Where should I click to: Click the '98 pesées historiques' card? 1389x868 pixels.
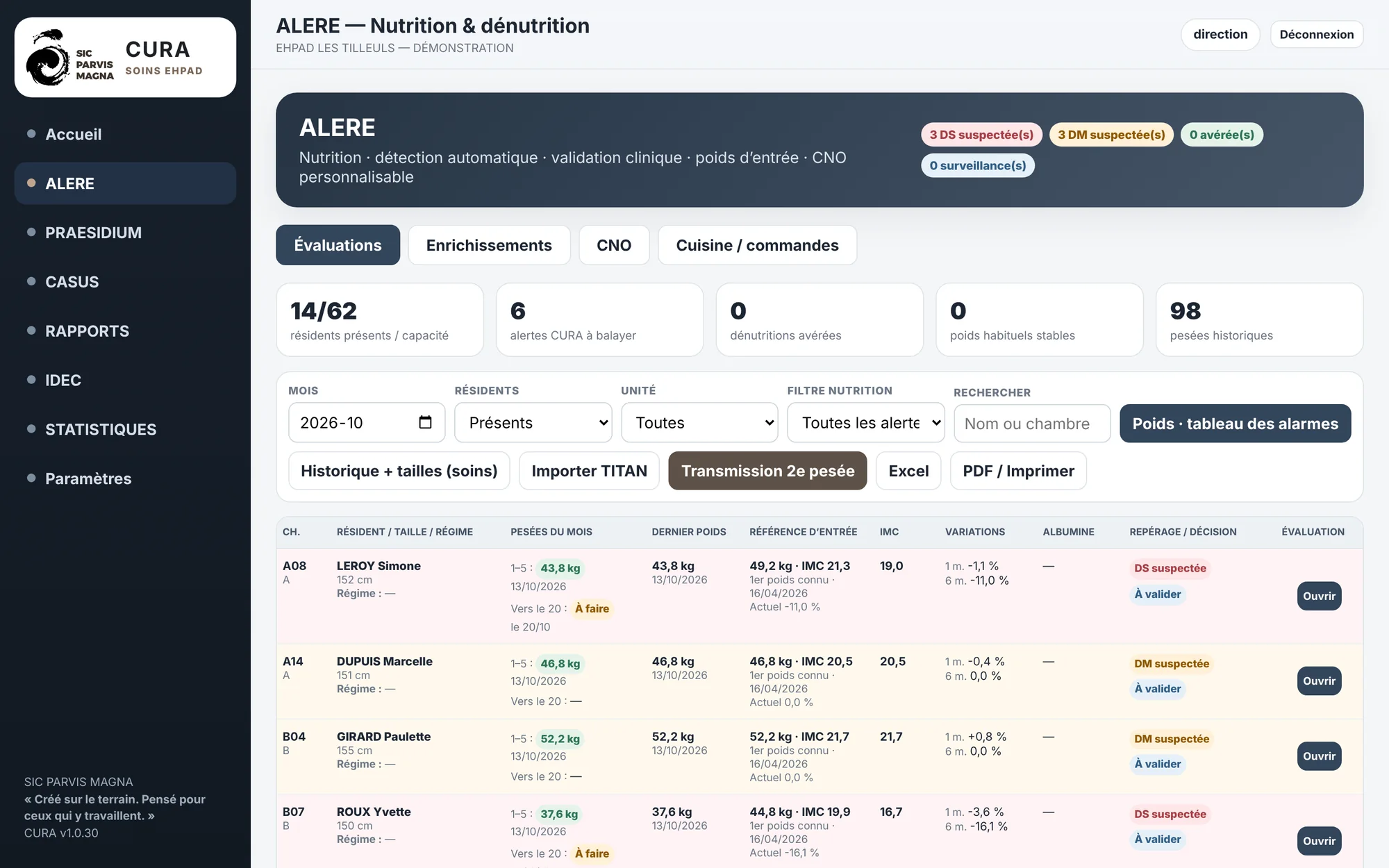(x=1259, y=320)
